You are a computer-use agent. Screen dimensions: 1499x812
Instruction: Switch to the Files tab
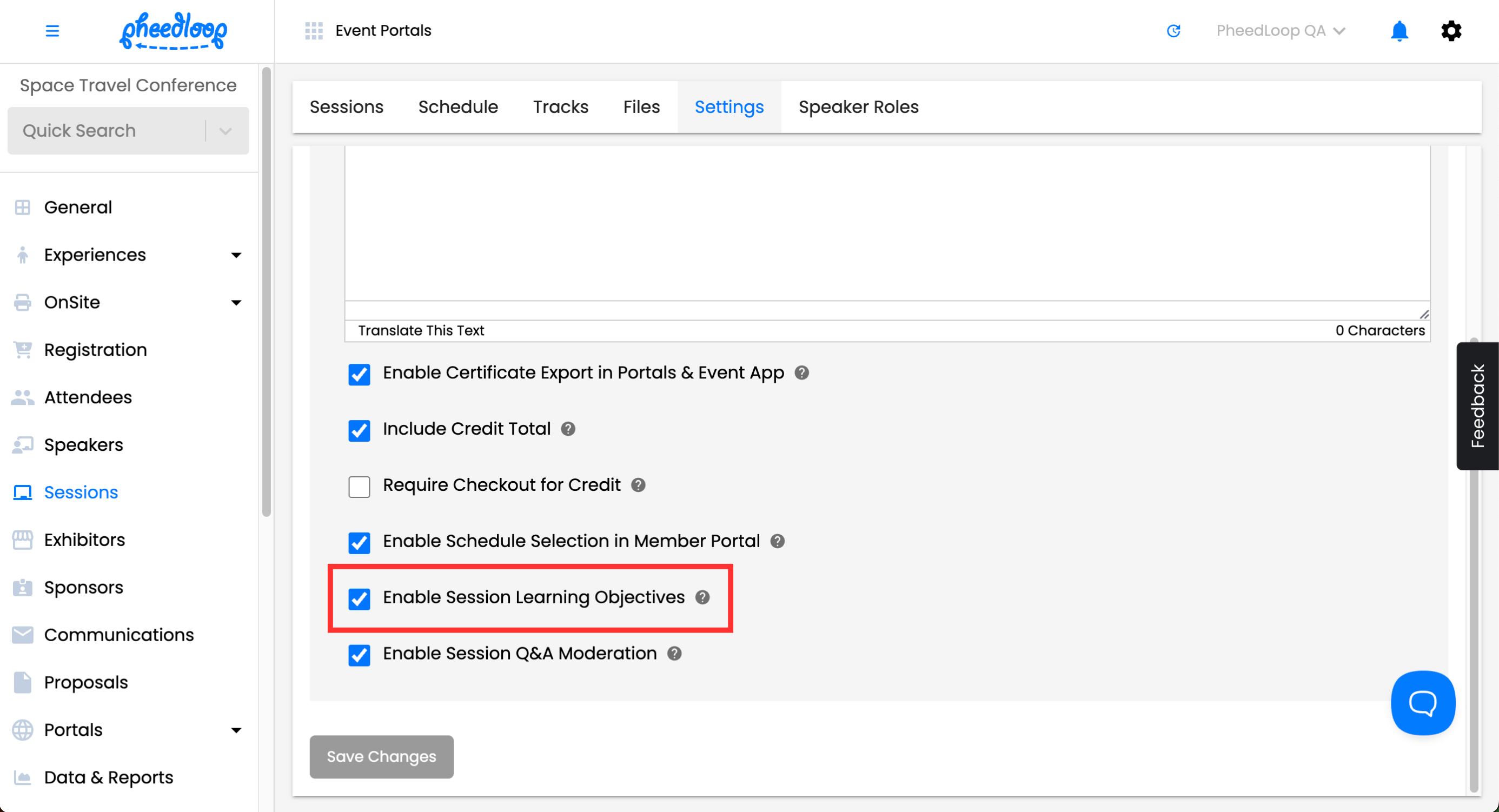(641, 107)
